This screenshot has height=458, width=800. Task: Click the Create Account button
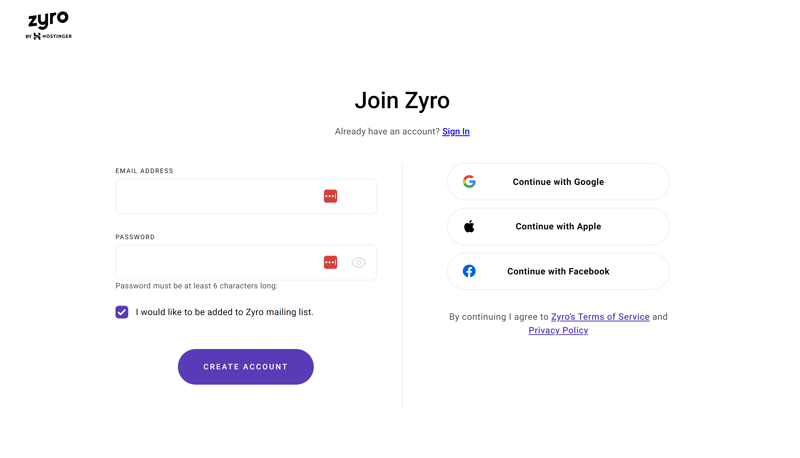245,367
